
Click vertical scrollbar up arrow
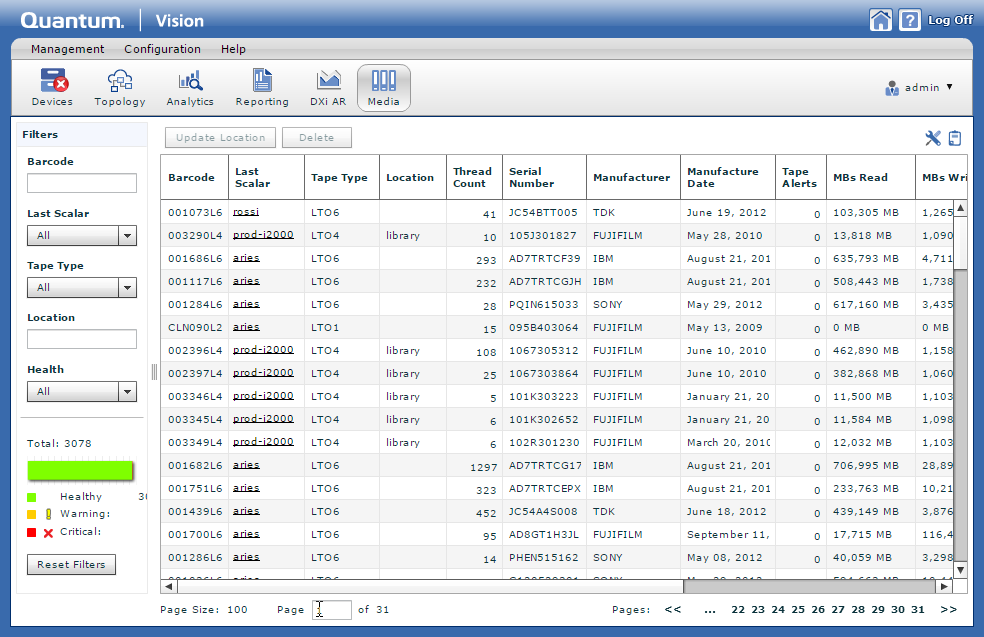(x=960, y=208)
